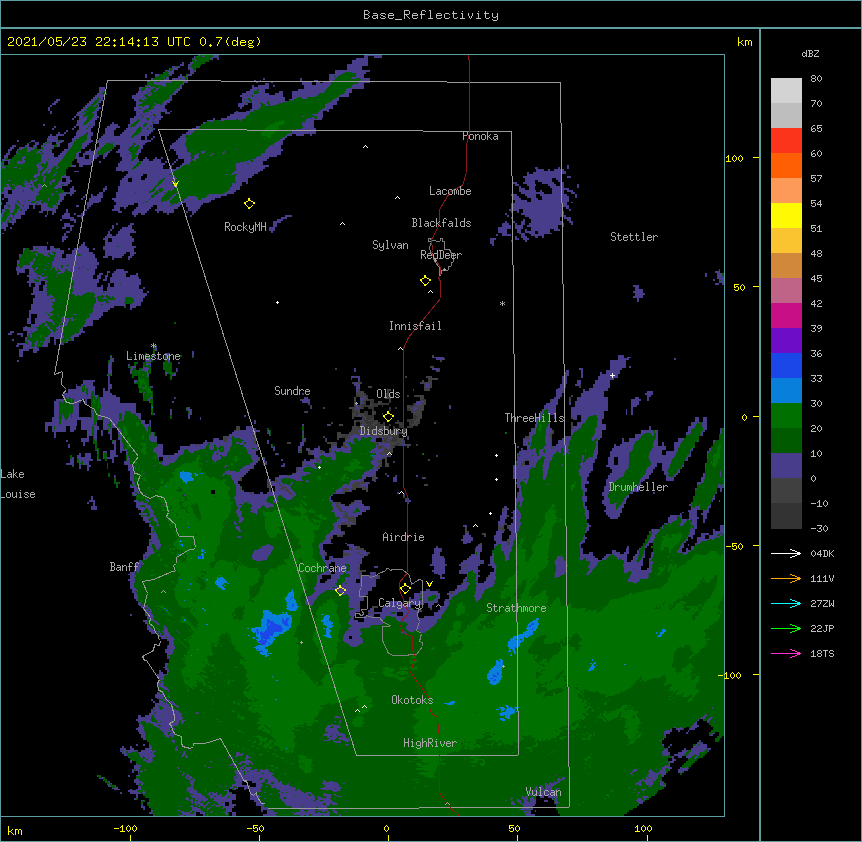Click the Okotoks town label
Image resolution: width=862 pixels, height=842 pixels.
412,700
